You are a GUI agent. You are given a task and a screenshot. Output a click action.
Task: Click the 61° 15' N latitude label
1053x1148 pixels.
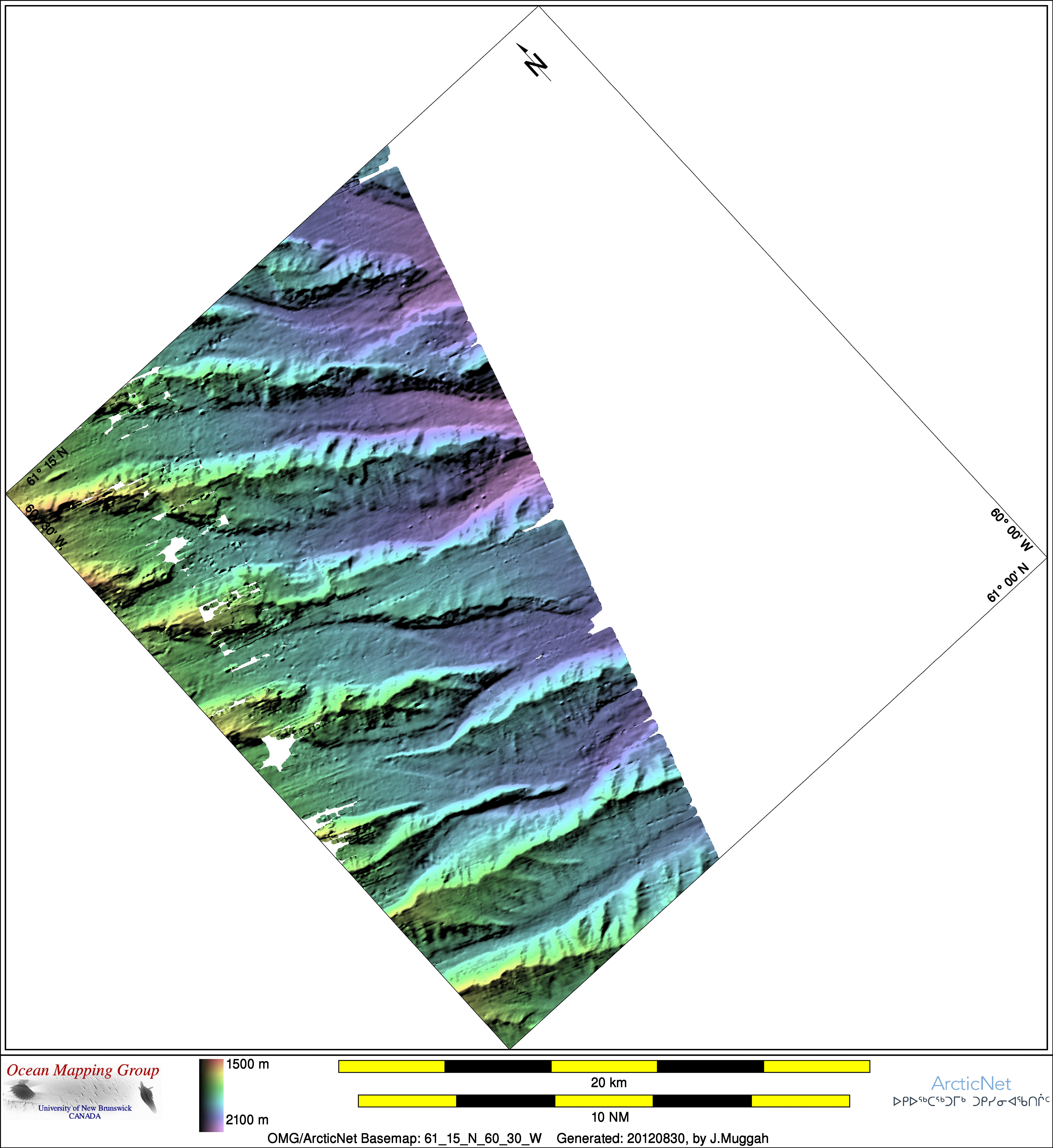click(47, 466)
